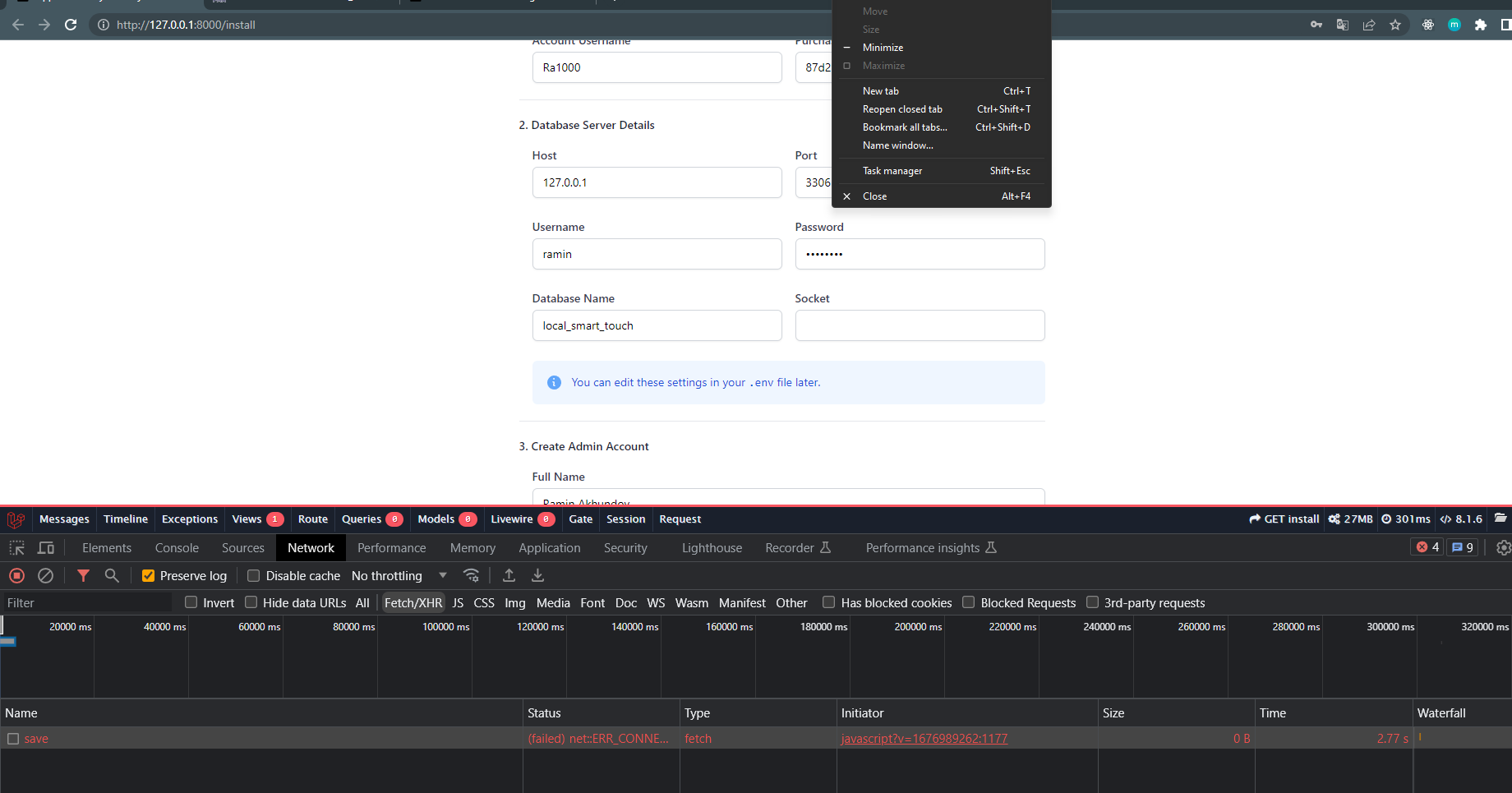Click the export HAR download icon
This screenshot has width=1512, height=793.
click(537, 576)
